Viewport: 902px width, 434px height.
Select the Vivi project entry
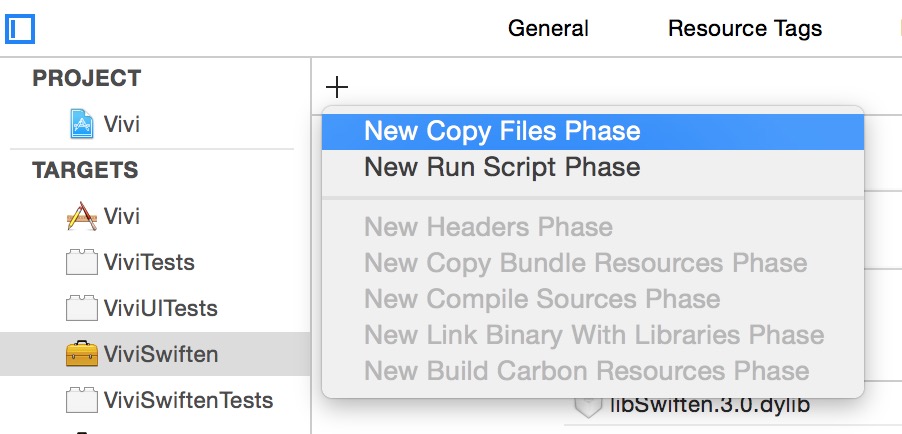click(122, 125)
